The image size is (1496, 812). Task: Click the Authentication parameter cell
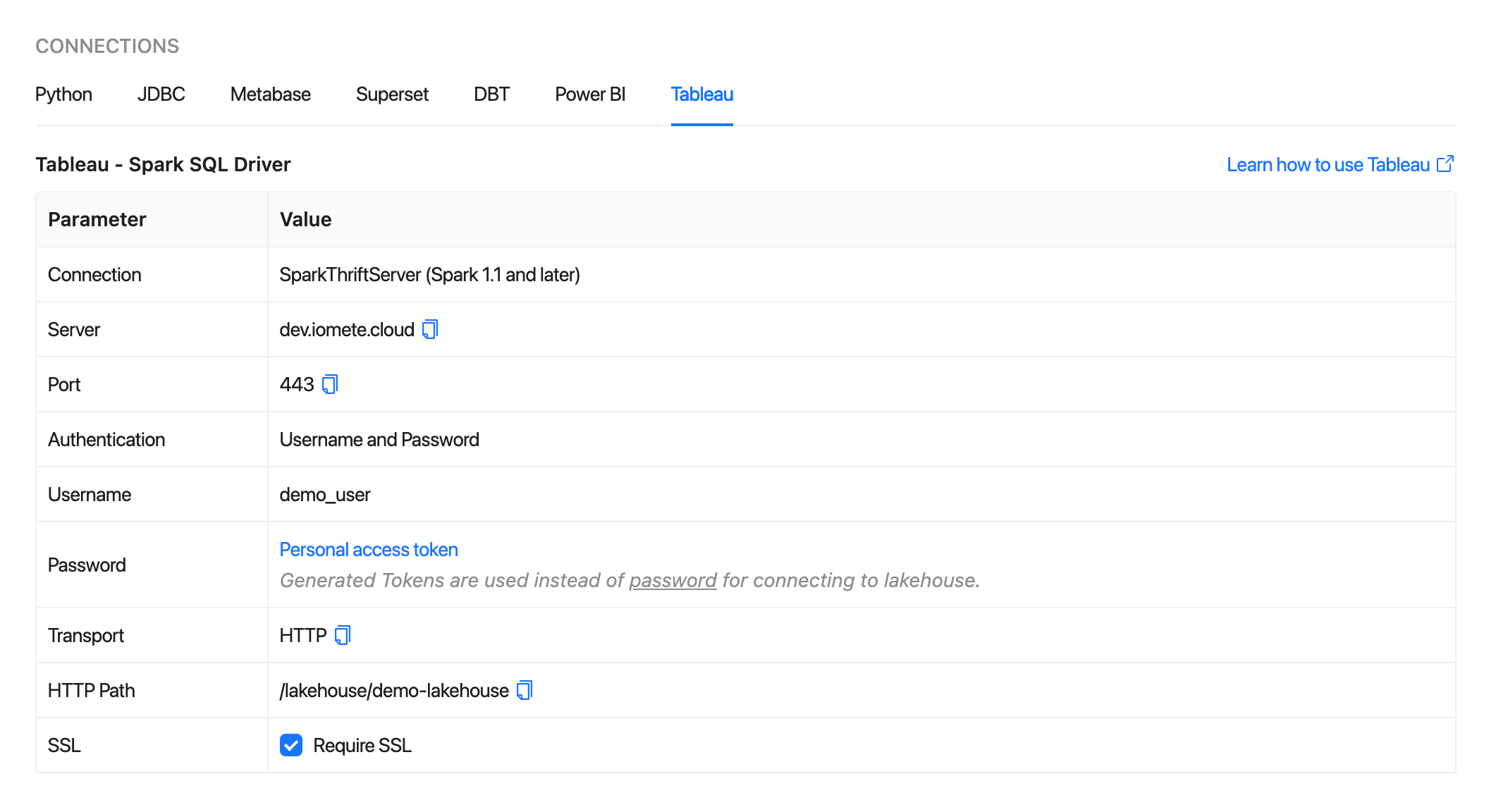click(152, 439)
